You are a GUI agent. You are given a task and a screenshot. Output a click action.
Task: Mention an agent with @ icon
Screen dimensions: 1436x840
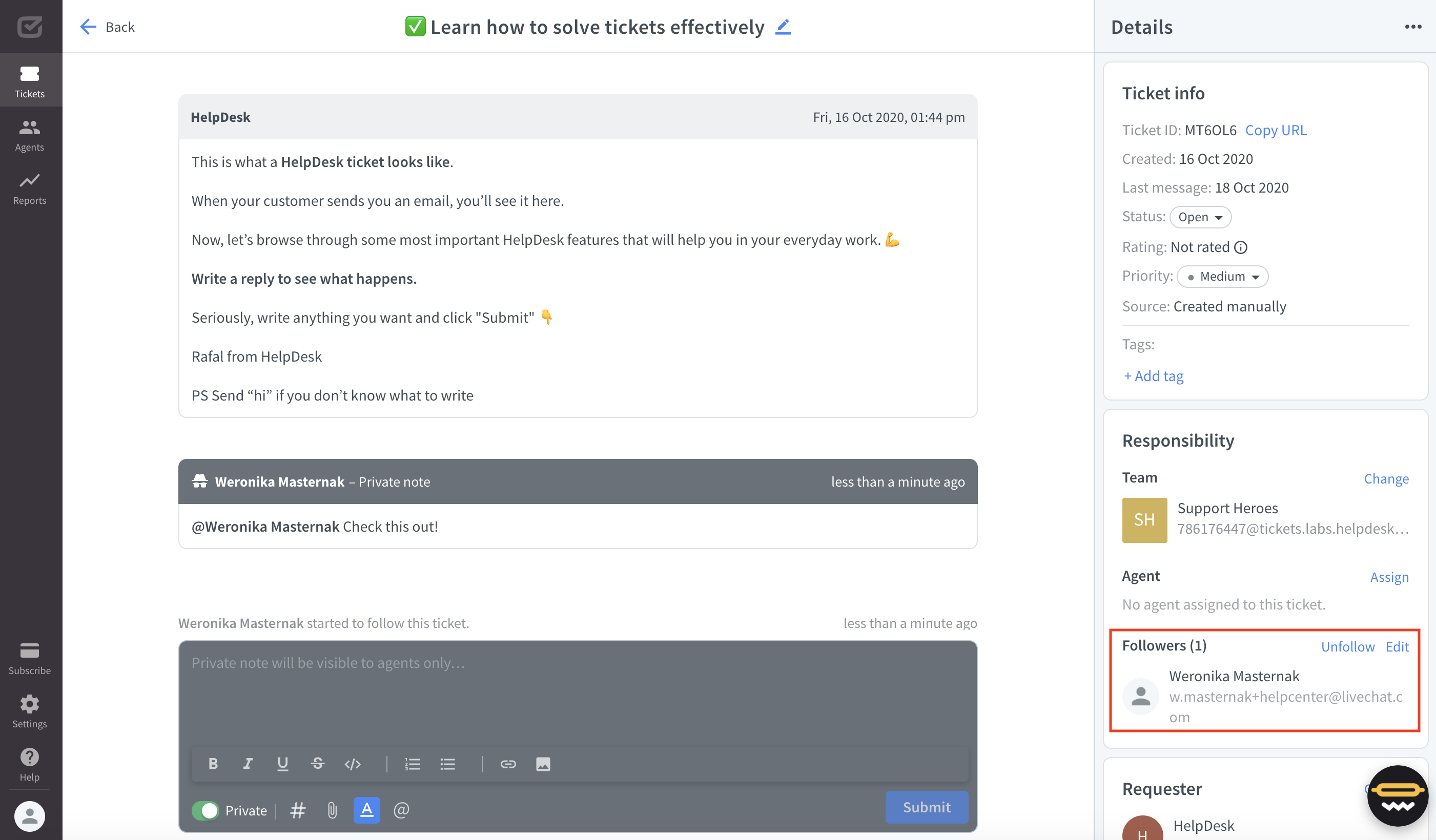tap(401, 810)
